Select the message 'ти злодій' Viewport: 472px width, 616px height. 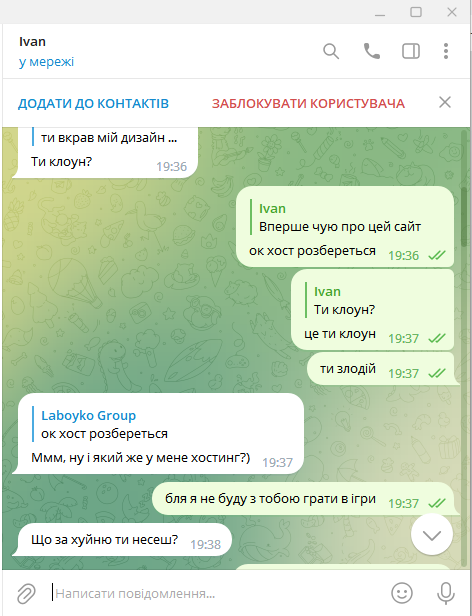pyautogui.click(x=348, y=369)
